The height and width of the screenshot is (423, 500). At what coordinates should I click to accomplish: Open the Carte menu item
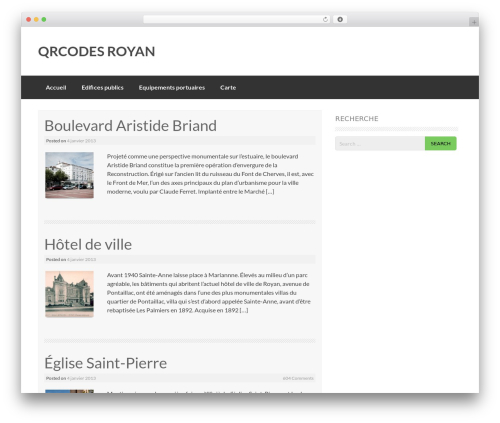point(228,87)
